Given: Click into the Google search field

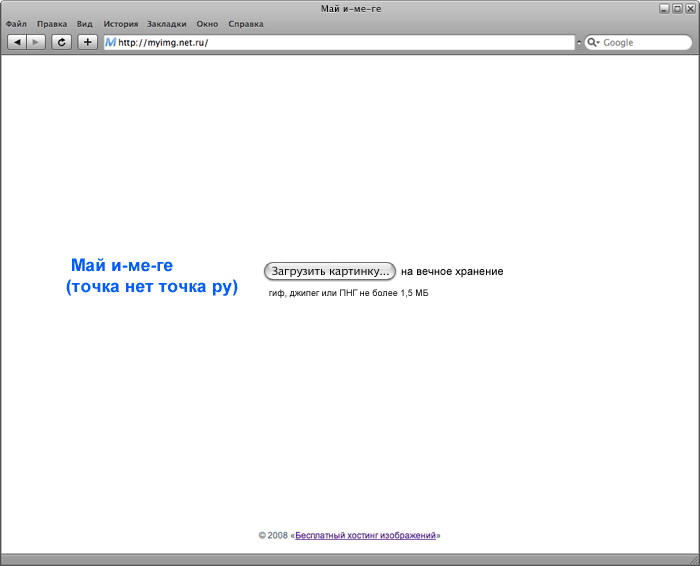Looking at the screenshot, I should tap(640, 43).
